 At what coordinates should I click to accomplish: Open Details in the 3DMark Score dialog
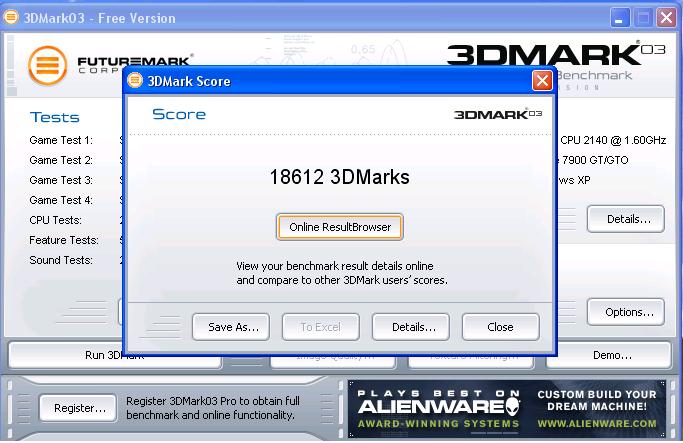(x=411, y=327)
